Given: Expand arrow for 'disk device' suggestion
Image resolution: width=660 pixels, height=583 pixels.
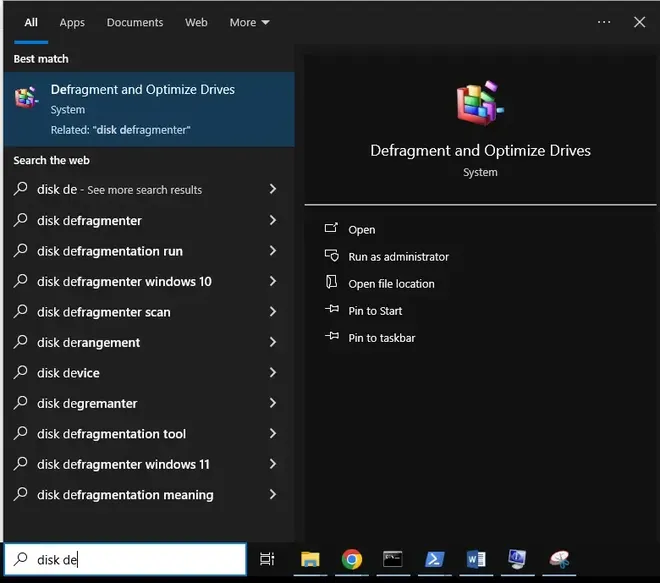Looking at the screenshot, I should (273, 373).
